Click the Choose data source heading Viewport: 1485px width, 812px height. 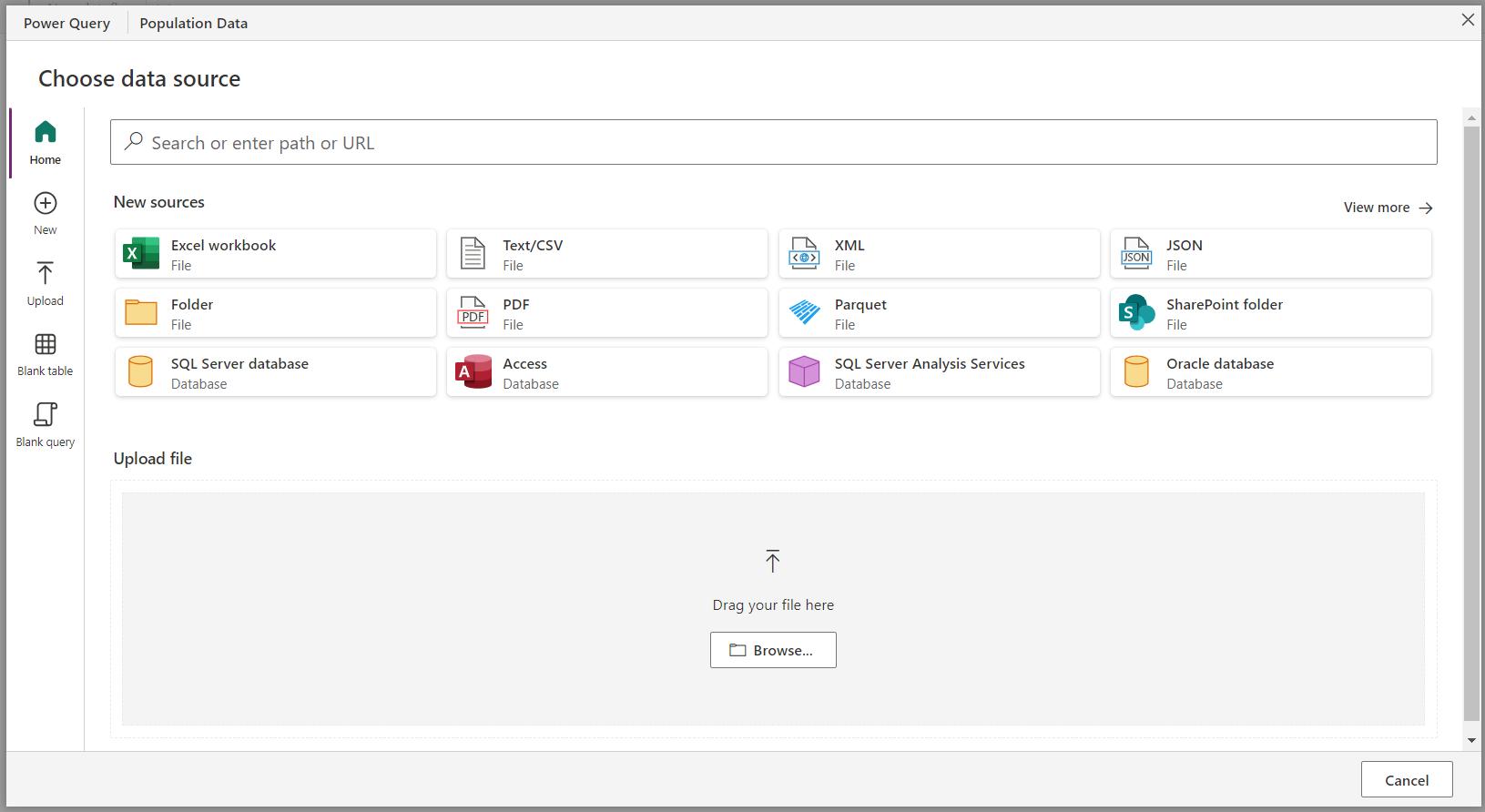pos(139,78)
